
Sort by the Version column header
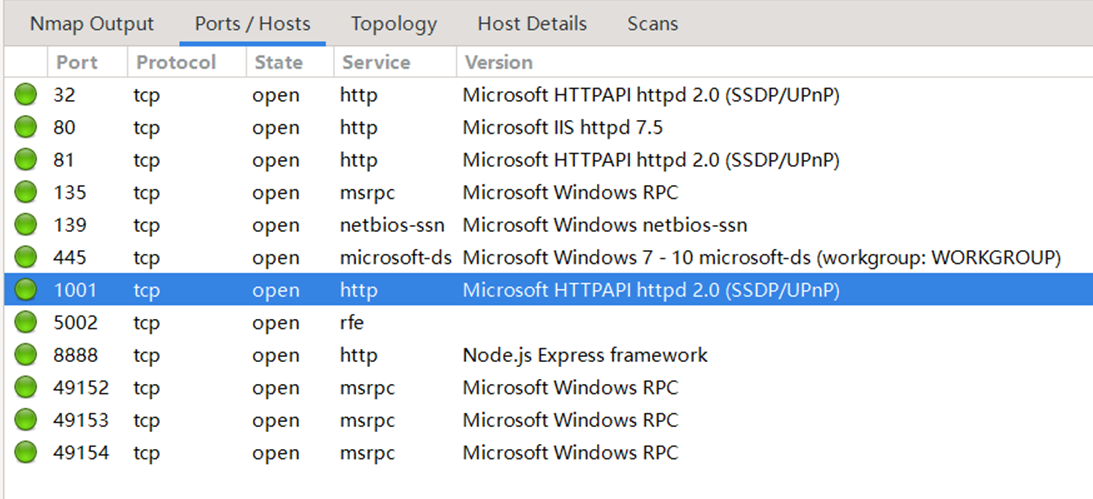click(499, 62)
